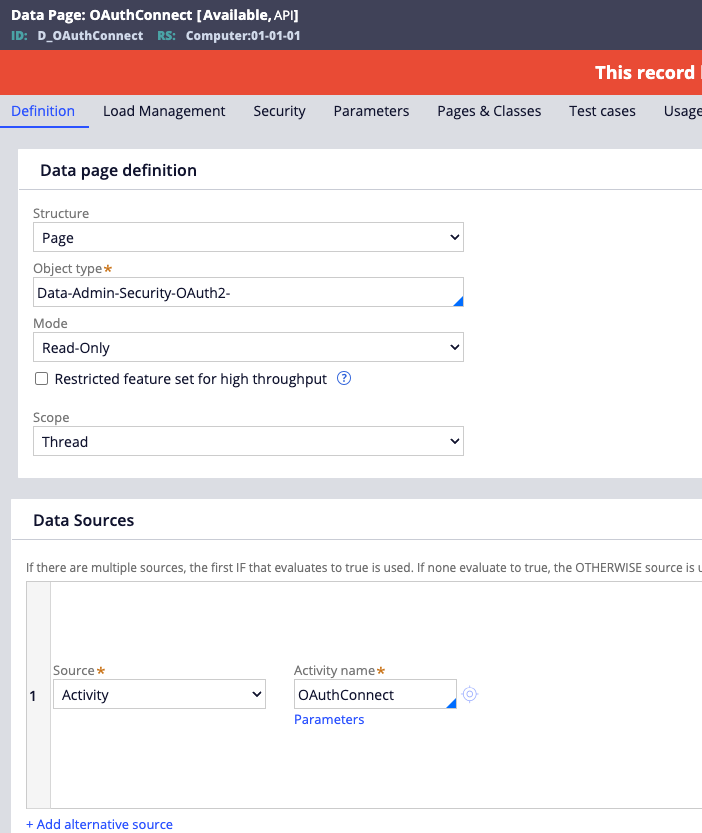Click the Parameters link under Activity name
Image resolution: width=702 pixels, height=833 pixels.
pos(329,720)
